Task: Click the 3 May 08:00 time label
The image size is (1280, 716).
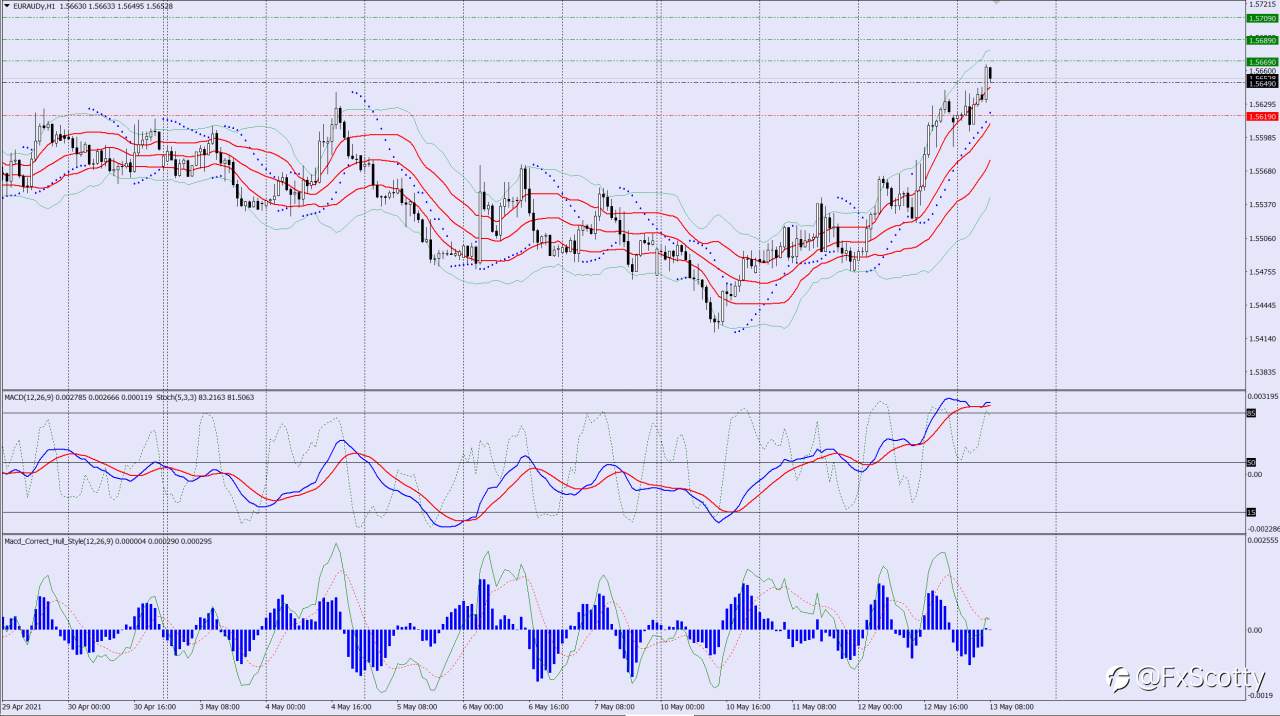Action: pyautogui.click(x=219, y=705)
